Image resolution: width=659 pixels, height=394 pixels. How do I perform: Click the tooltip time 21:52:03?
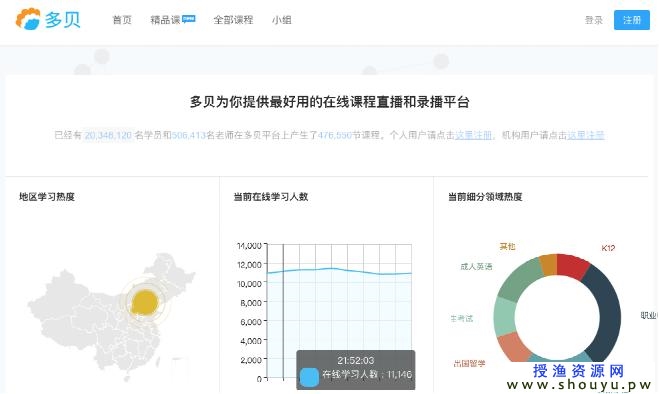356,360
